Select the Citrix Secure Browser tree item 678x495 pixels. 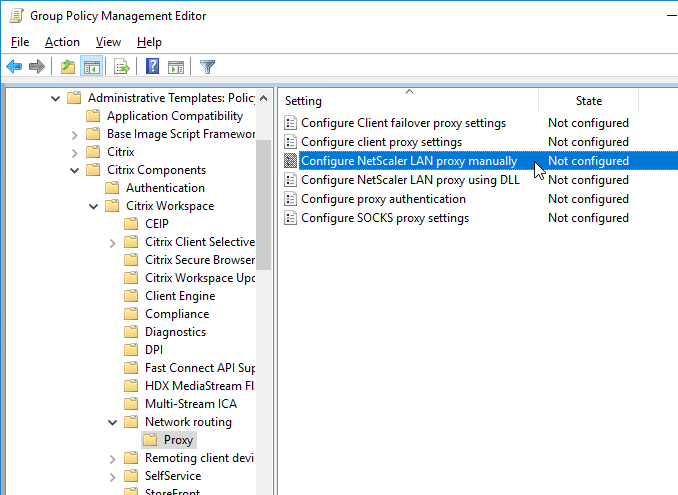200,260
